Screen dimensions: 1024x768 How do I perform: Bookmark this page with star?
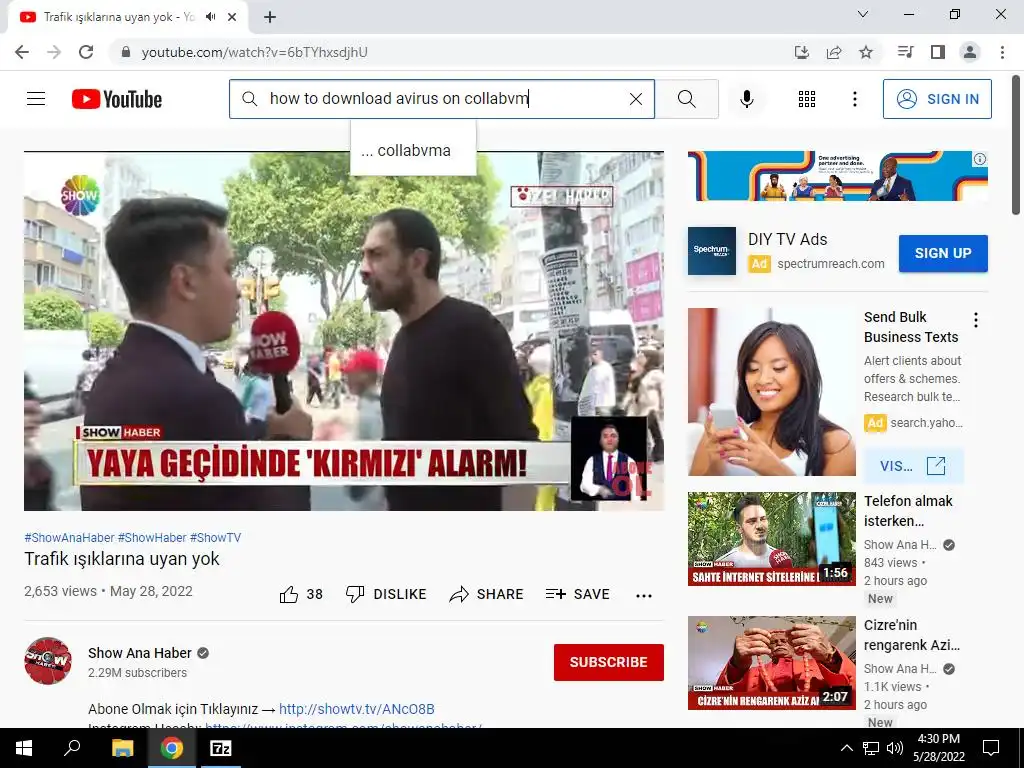pos(866,52)
